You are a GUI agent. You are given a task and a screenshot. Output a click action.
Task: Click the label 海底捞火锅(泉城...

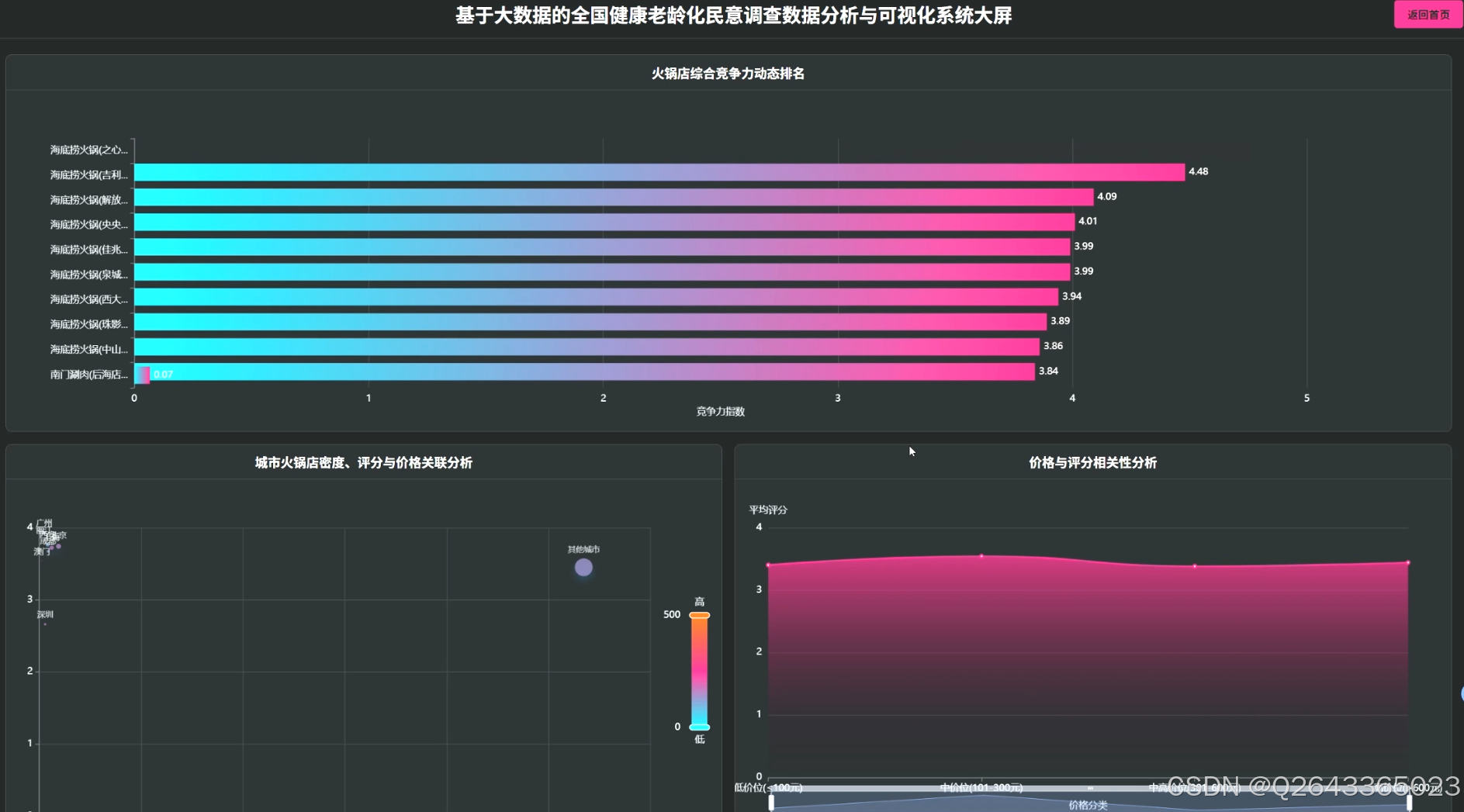click(x=88, y=274)
